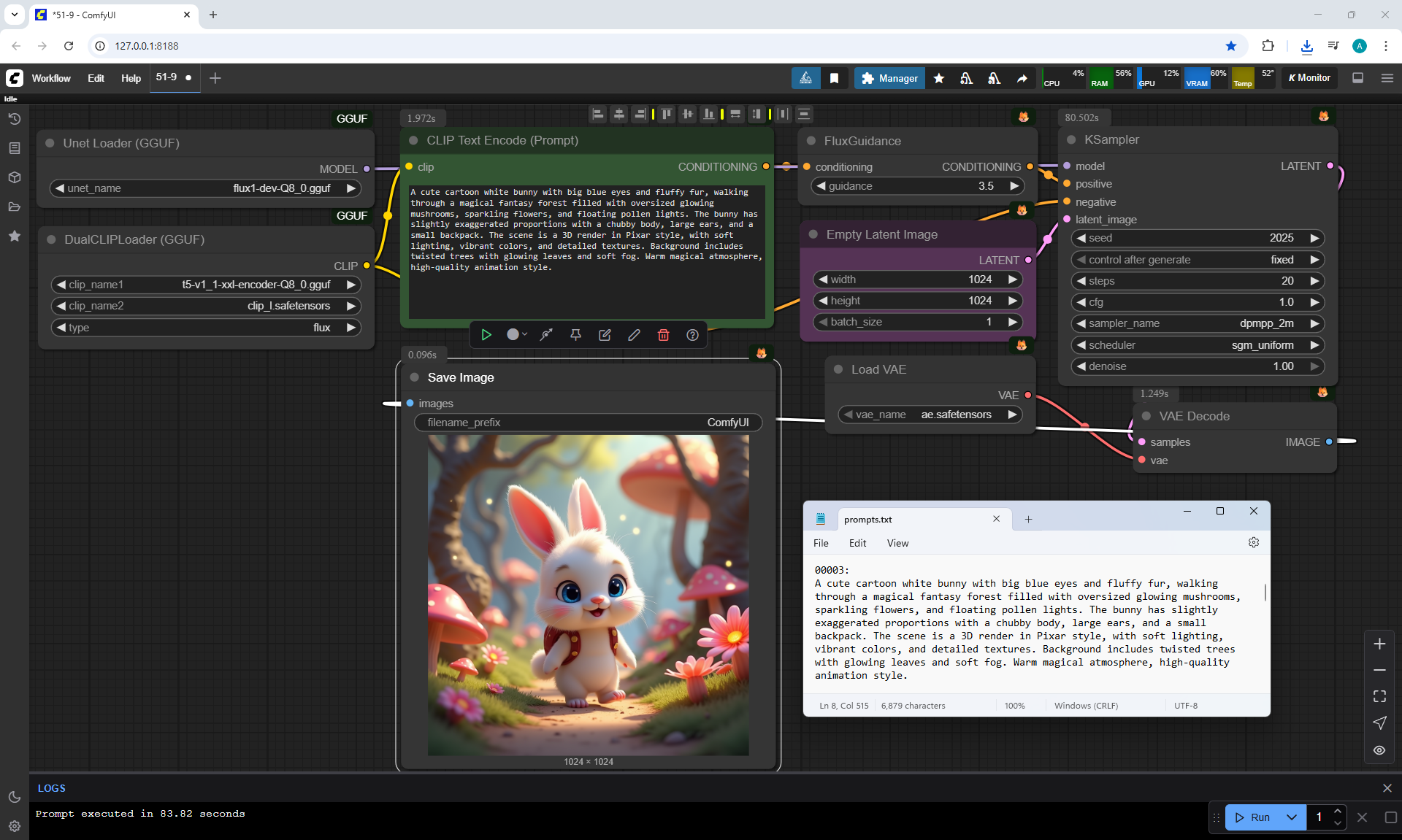Image resolution: width=1402 pixels, height=840 pixels.
Task: Open node help question mark icon
Action: pos(692,335)
